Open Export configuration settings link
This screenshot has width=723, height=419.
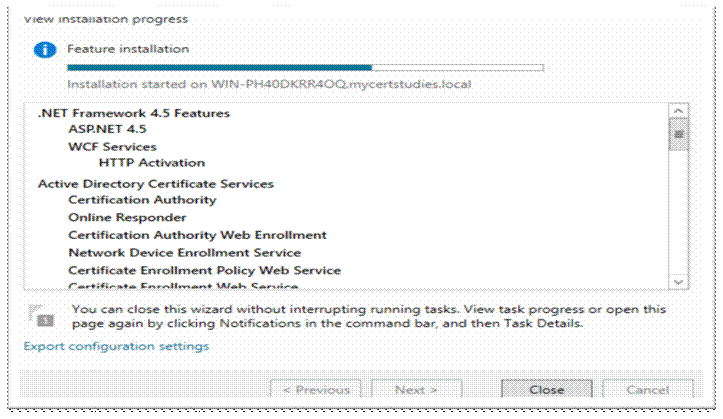pyautogui.click(x=116, y=346)
